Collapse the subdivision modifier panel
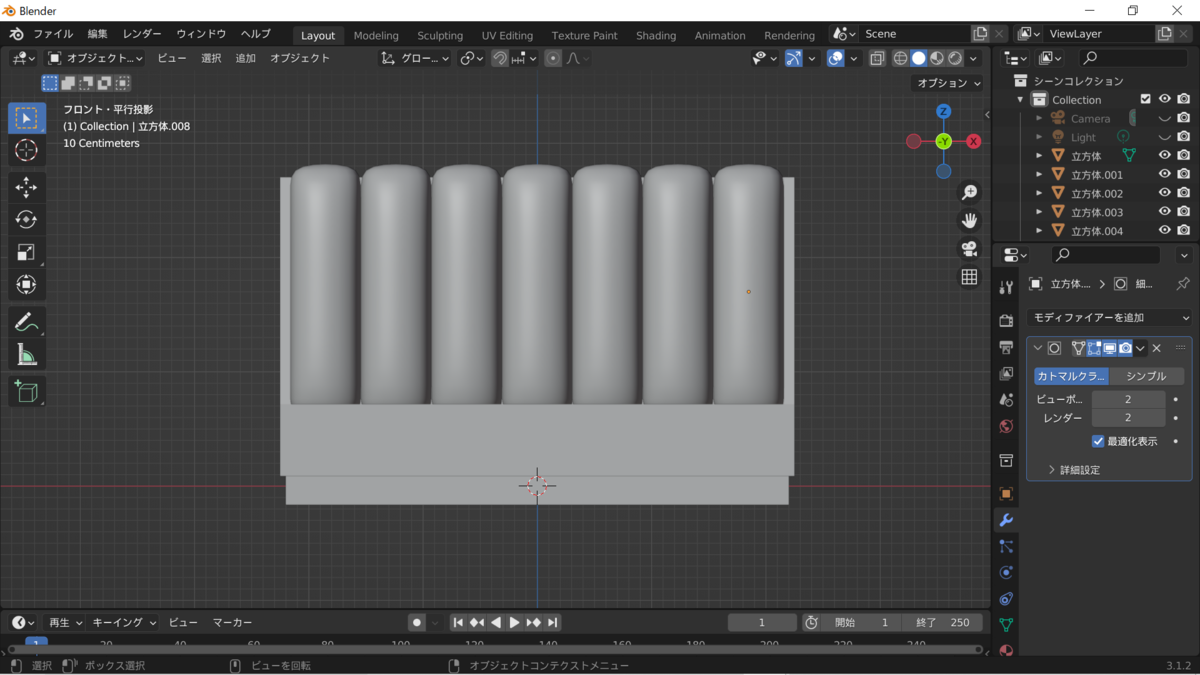Screen dimensions: 1200x675 pos(1037,348)
